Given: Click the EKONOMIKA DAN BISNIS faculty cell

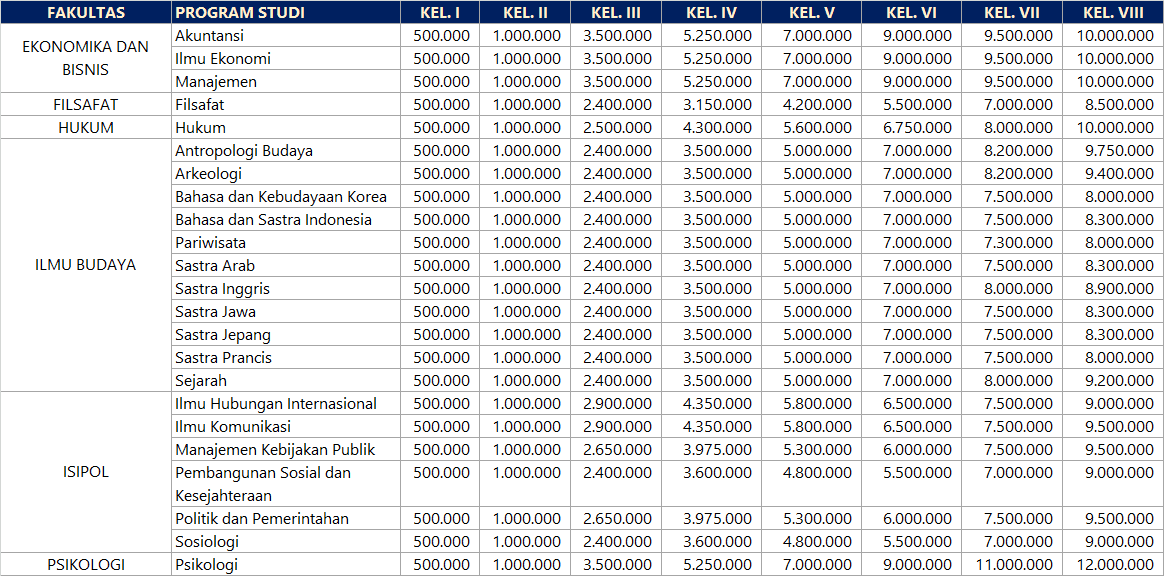Looking at the screenshot, I should 85,58.
